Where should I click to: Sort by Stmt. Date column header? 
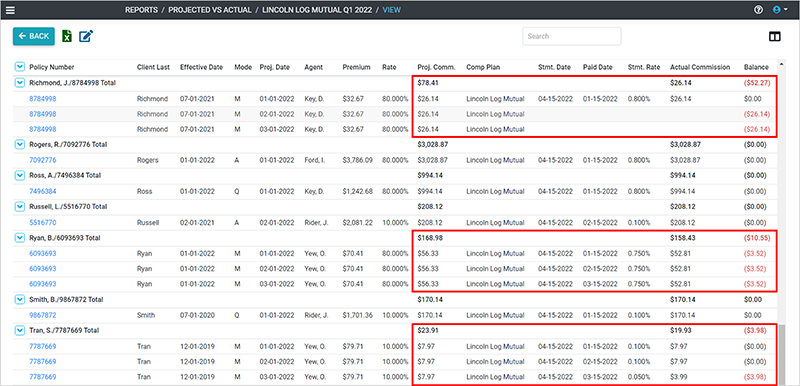(555, 67)
